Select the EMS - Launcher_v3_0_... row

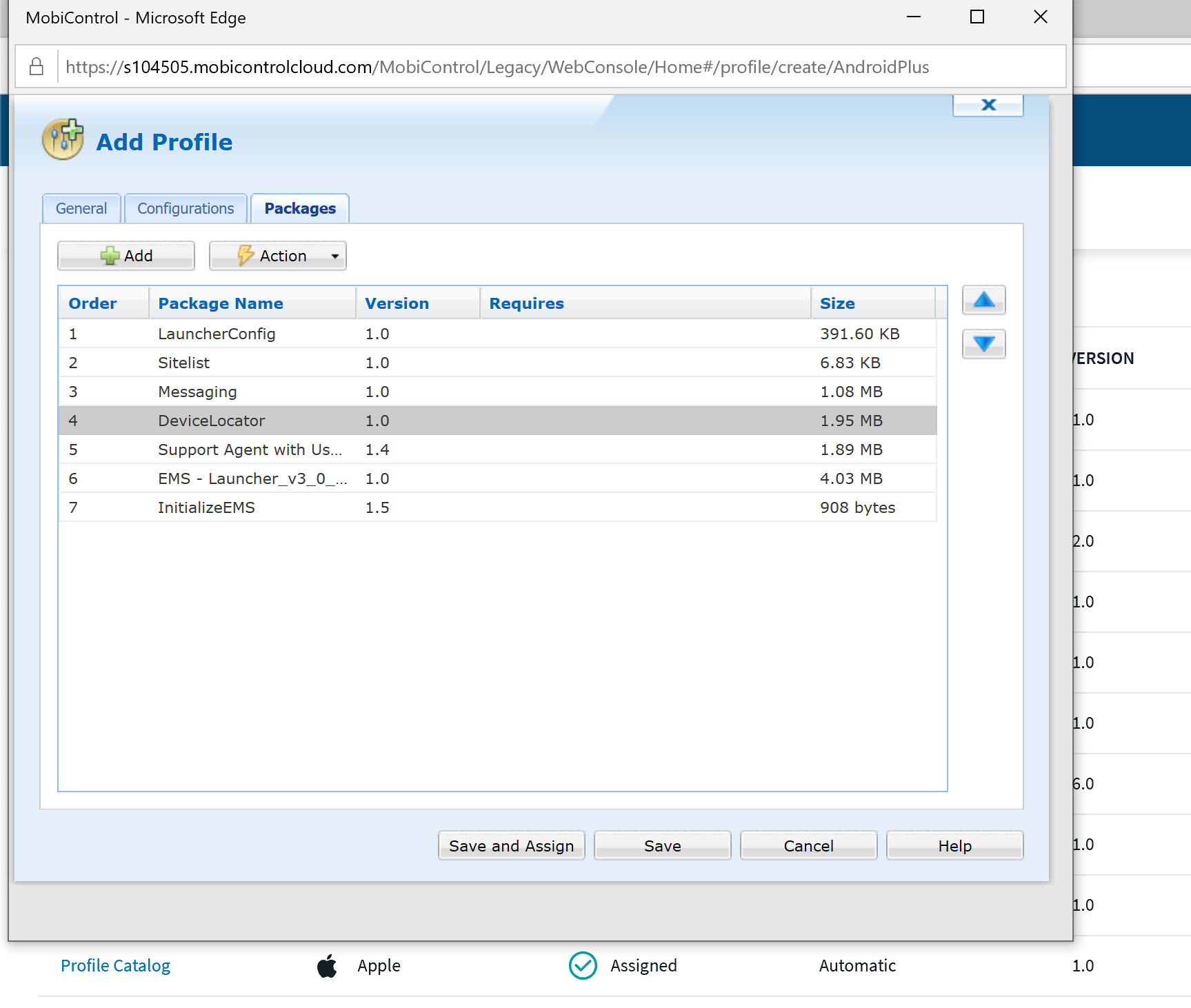click(498, 478)
